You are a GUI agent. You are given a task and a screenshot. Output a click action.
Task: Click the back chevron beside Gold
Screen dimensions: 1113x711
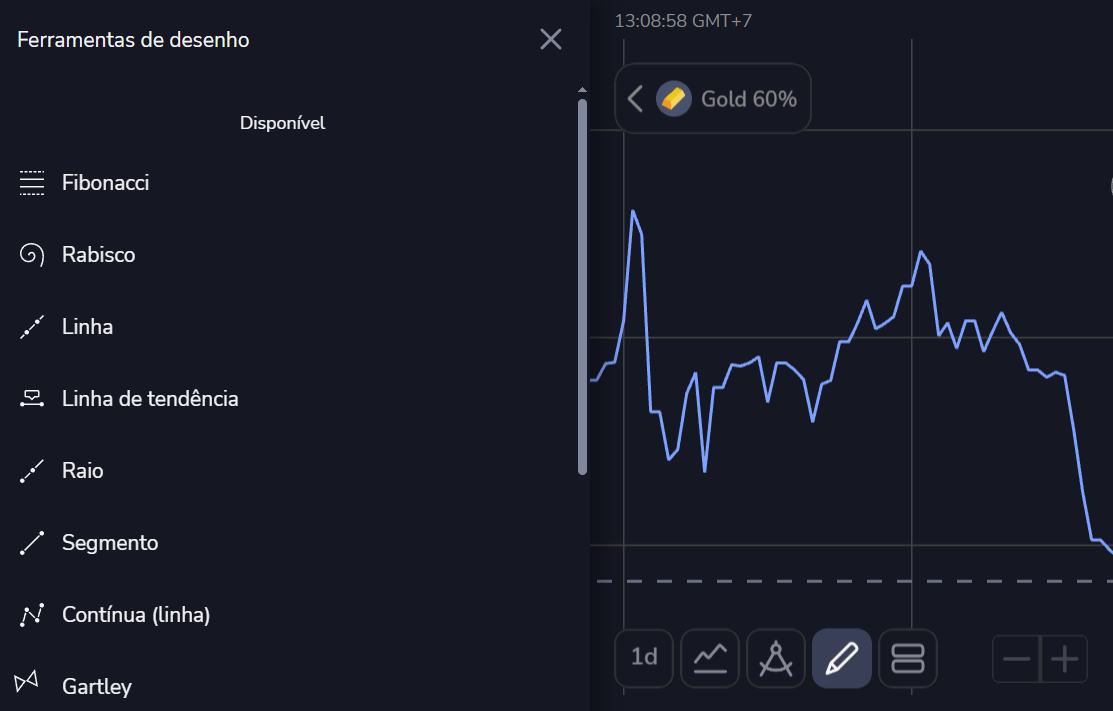(635, 98)
